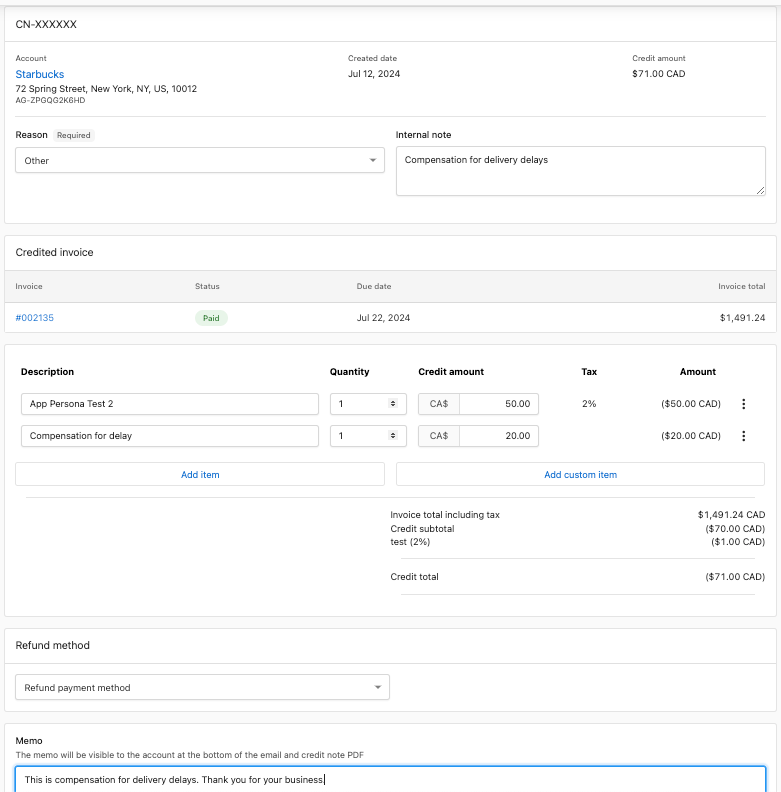
Task: Edit the 50.00 credit amount field
Action: tap(499, 404)
